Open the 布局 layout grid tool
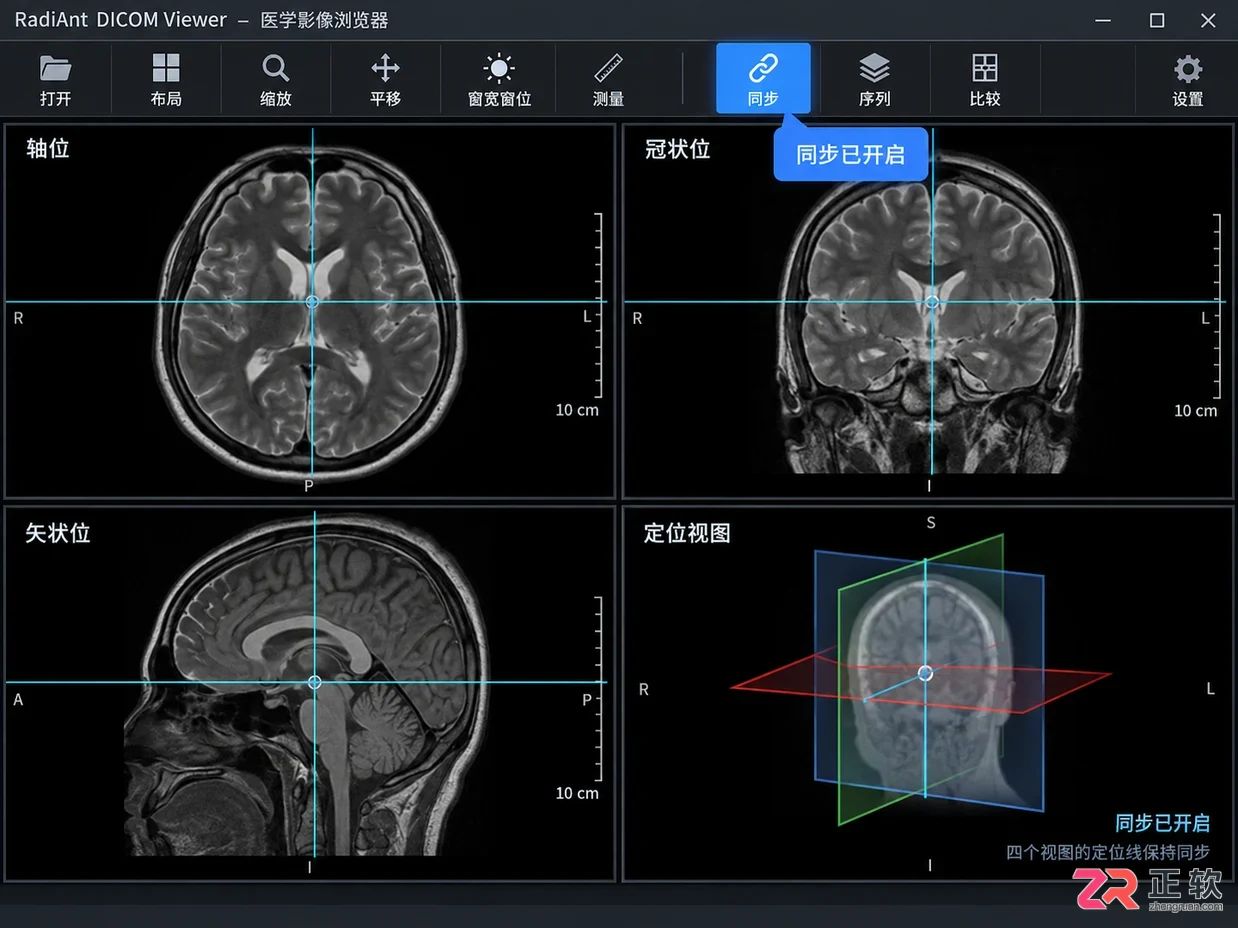This screenshot has width=1238, height=928. coord(166,79)
